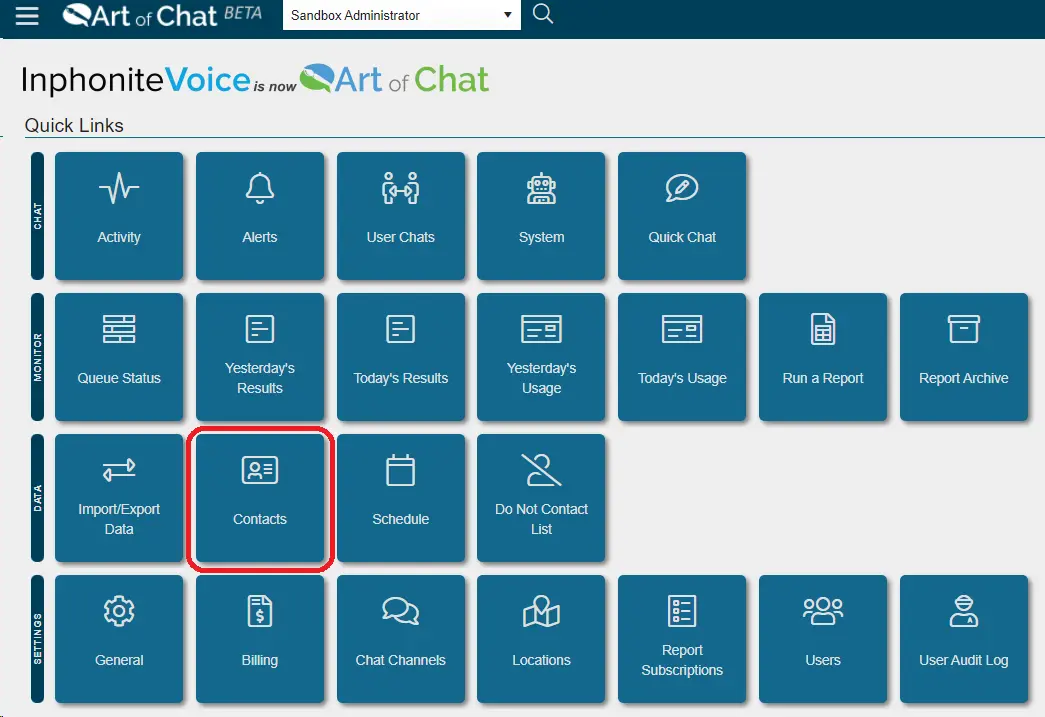Image resolution: width=1045 pixels, height=717 pixels.
Task: Open the Contacts tile
Action: pyautogui.click(x=260, y=498)
